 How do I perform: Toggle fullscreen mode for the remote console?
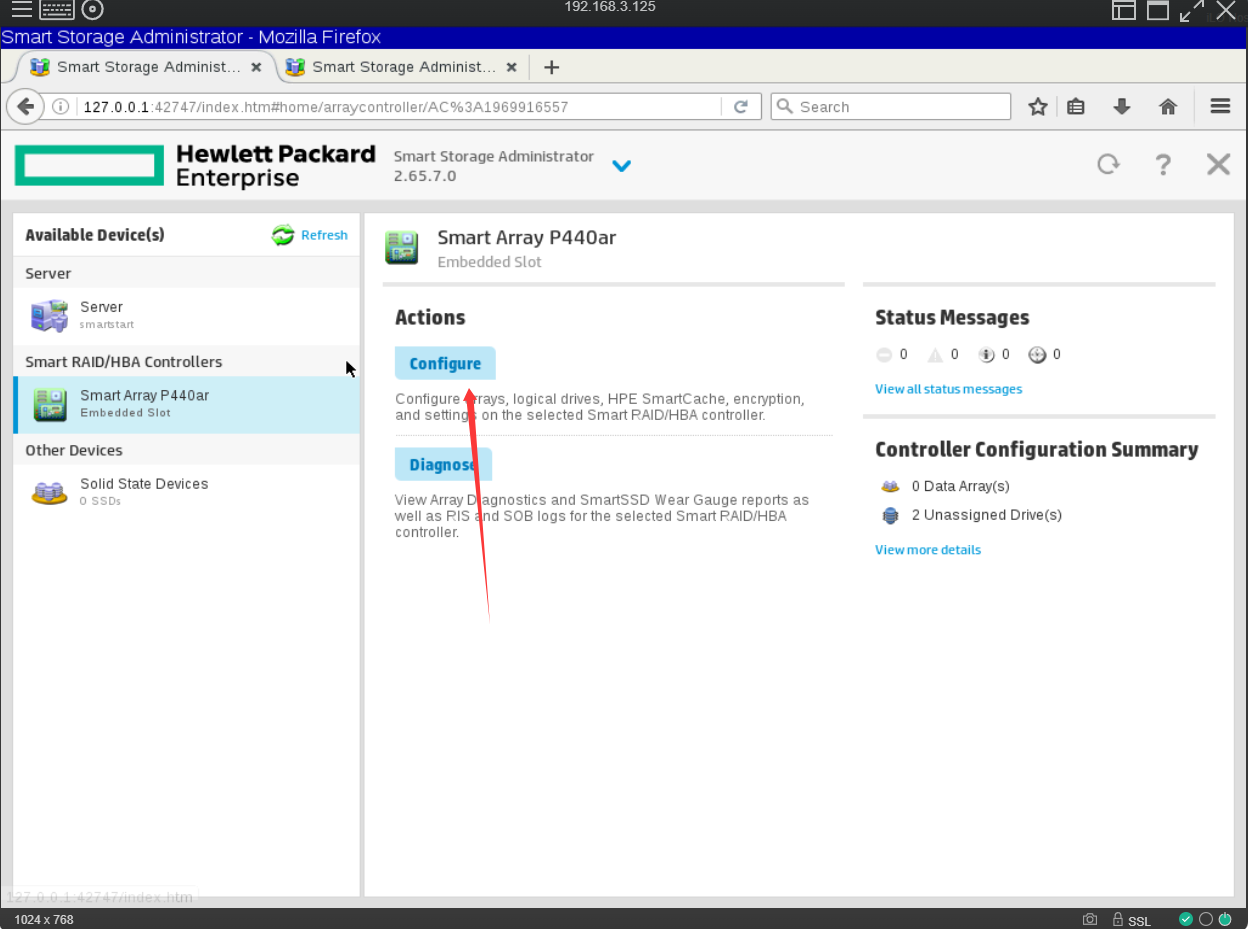click(x=1192, y=10)
